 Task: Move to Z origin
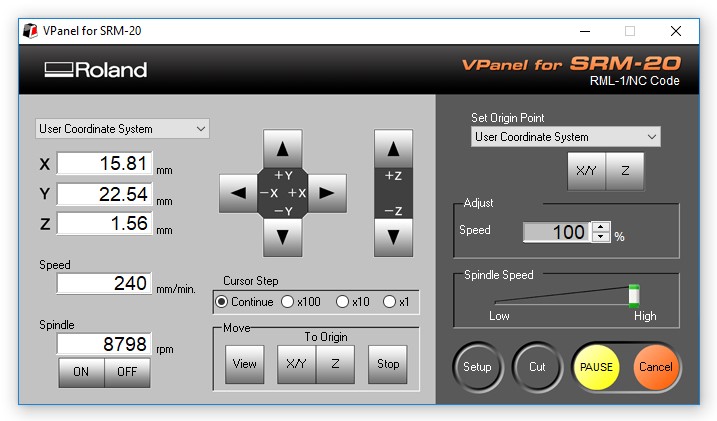(335, 364)
